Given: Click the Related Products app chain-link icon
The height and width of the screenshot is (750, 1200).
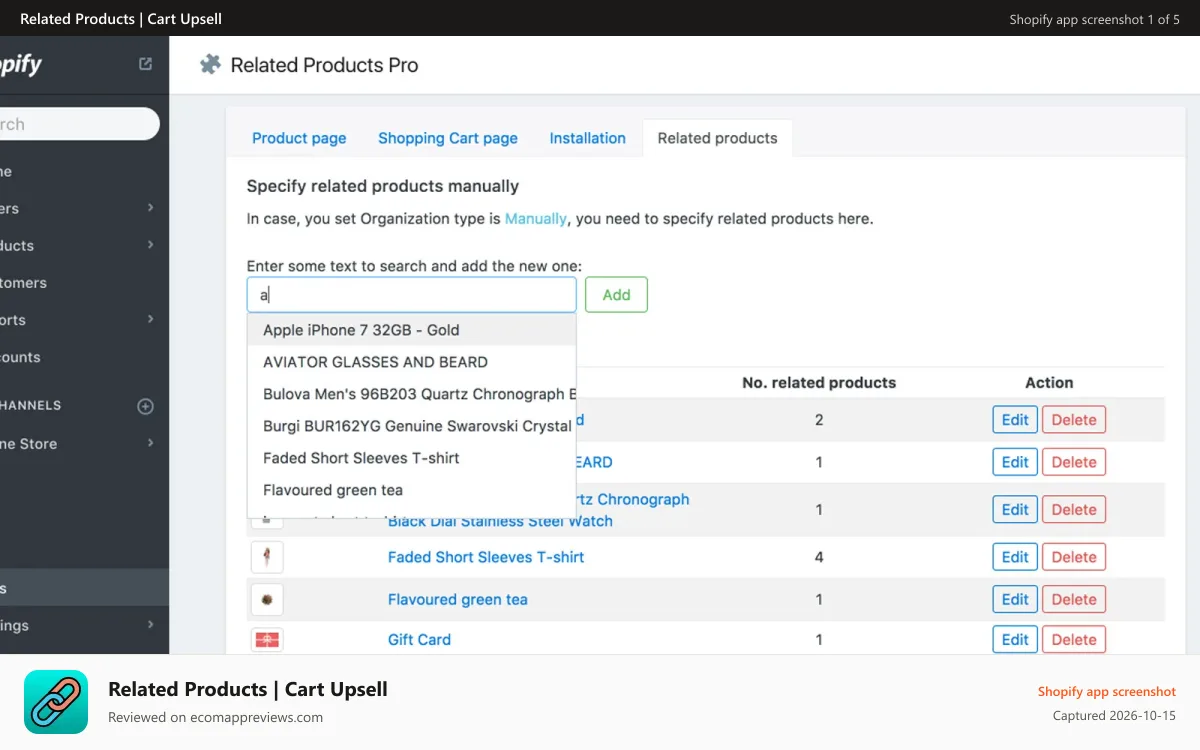Looking at the screenshot, I should (x=56, y=702).
